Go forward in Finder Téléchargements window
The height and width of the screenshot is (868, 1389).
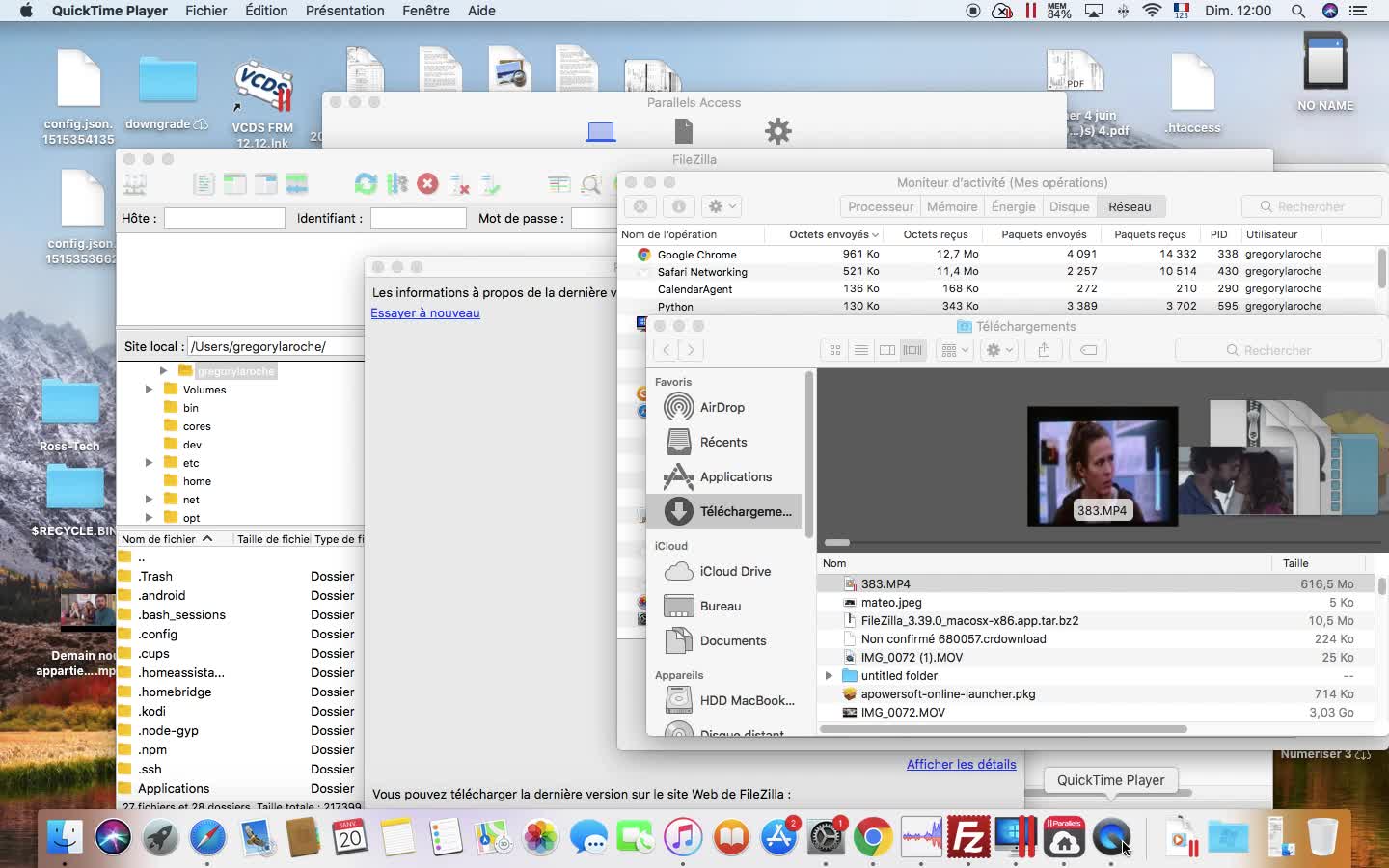(691, 350)
